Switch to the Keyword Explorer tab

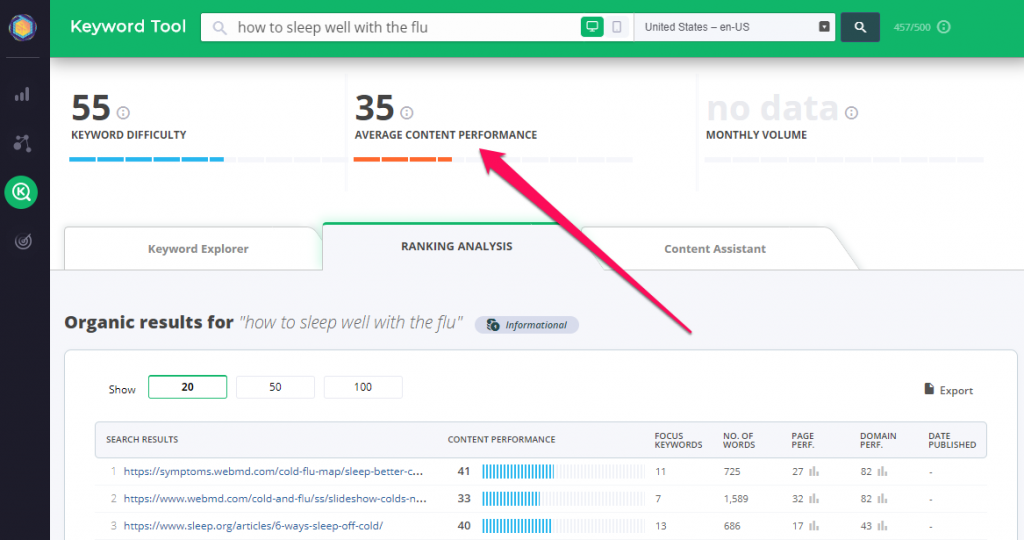[198, 249]
